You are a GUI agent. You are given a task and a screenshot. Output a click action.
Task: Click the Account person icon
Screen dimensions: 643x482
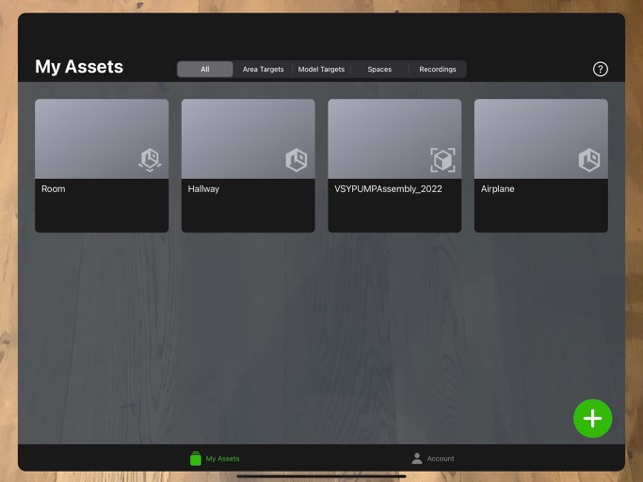pos(417,458)
